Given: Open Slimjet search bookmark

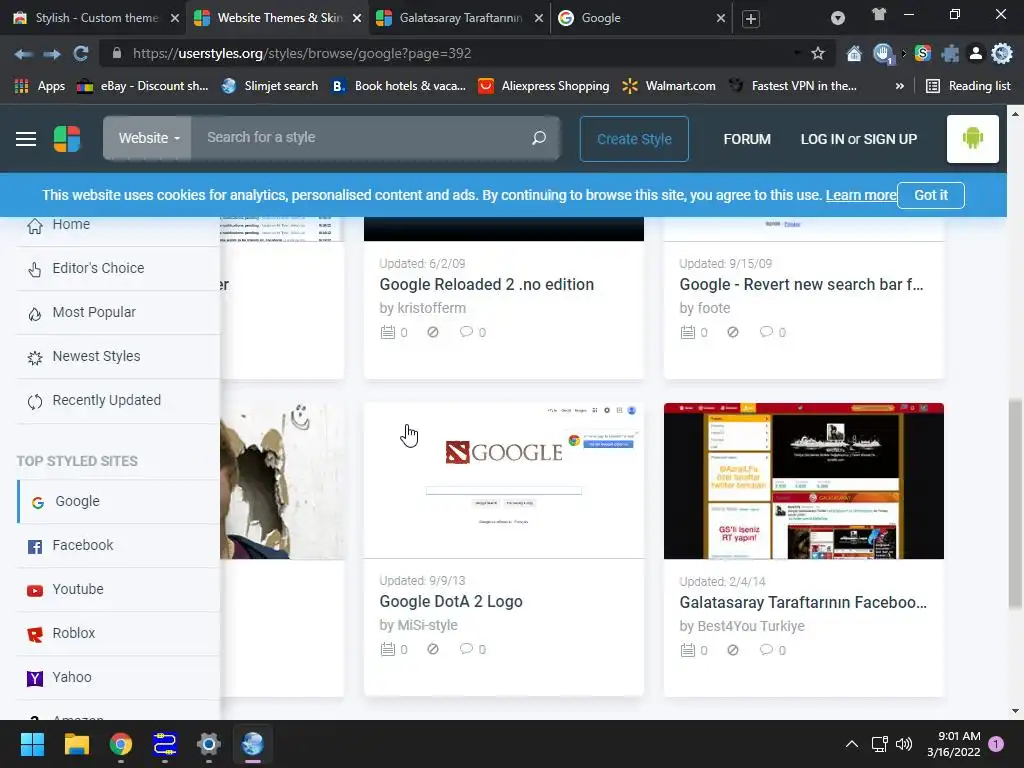Looking at the screenshot, I should 270,86.
